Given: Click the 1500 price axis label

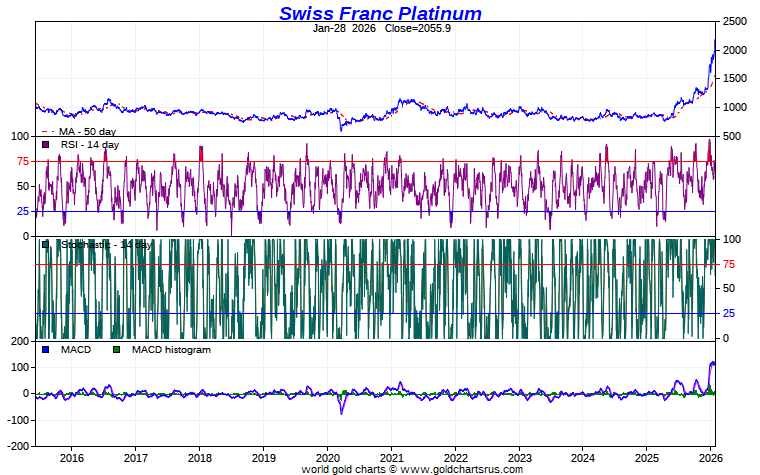Looking at the screenshot, I should coord(735,79).
